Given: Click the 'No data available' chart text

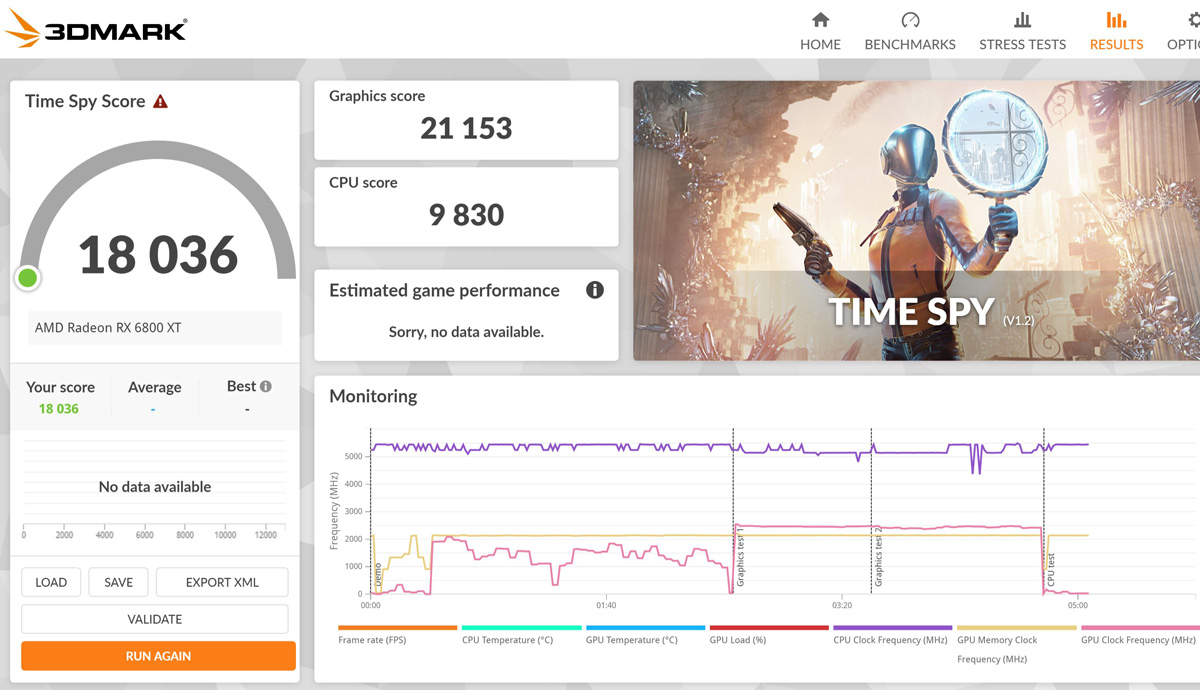Looking at the screenshot, I should click(155, 487).
